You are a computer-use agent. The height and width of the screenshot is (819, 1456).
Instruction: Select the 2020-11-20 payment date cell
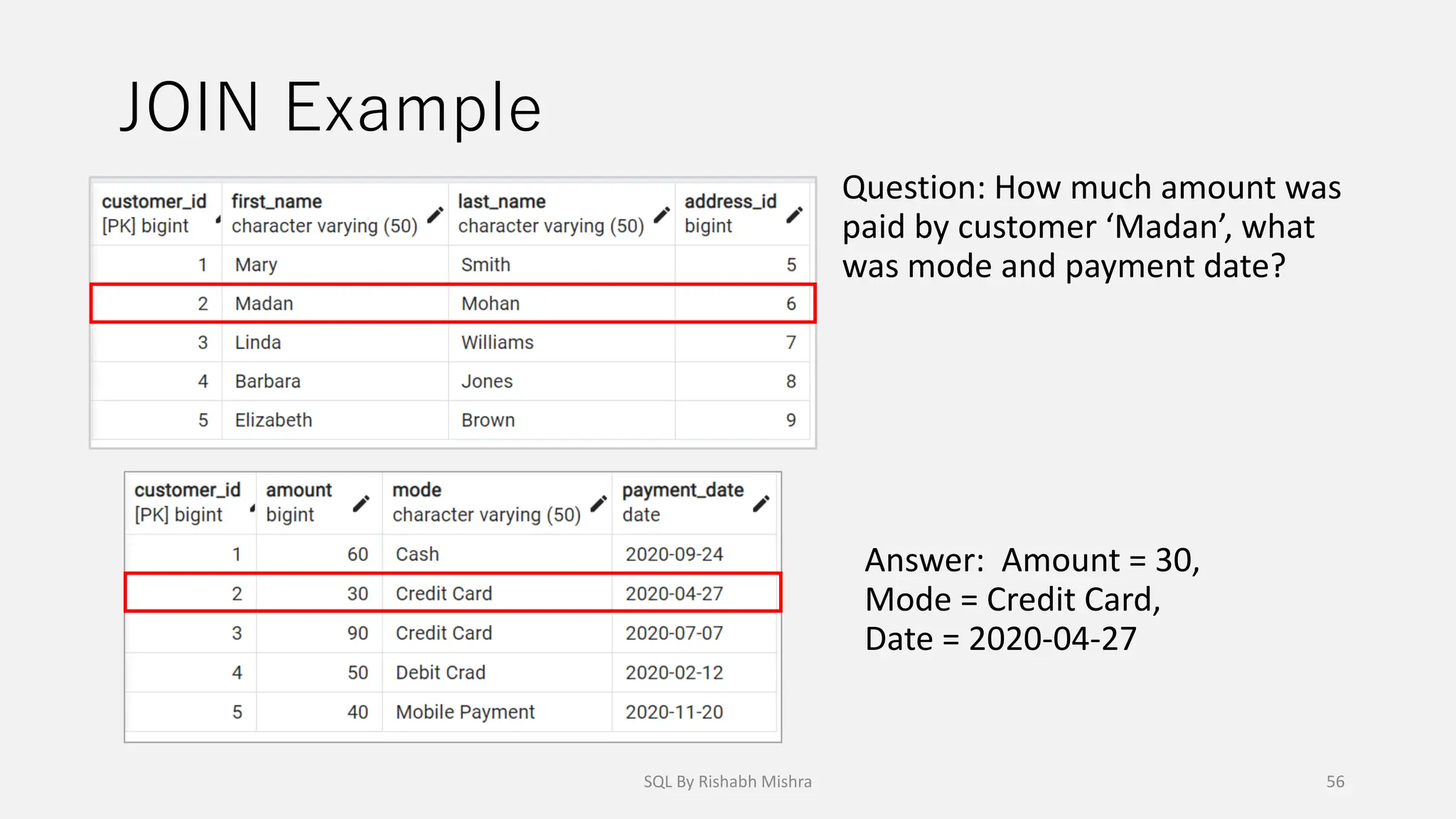674,712
